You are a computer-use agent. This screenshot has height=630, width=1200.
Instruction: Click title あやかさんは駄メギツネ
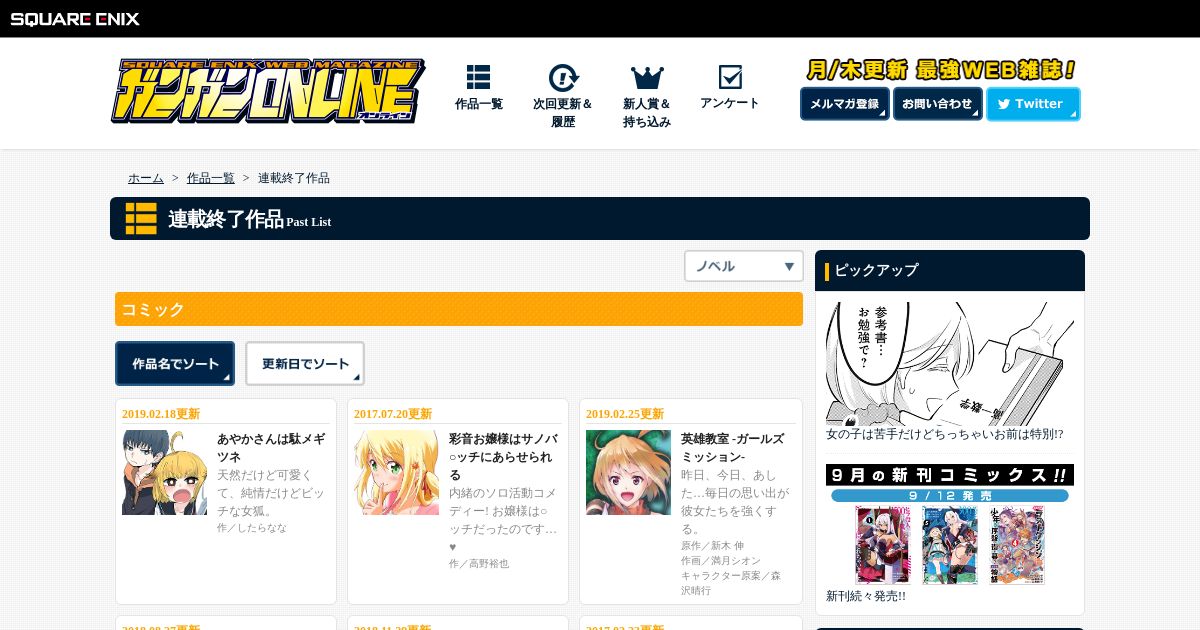pos(269,448)
